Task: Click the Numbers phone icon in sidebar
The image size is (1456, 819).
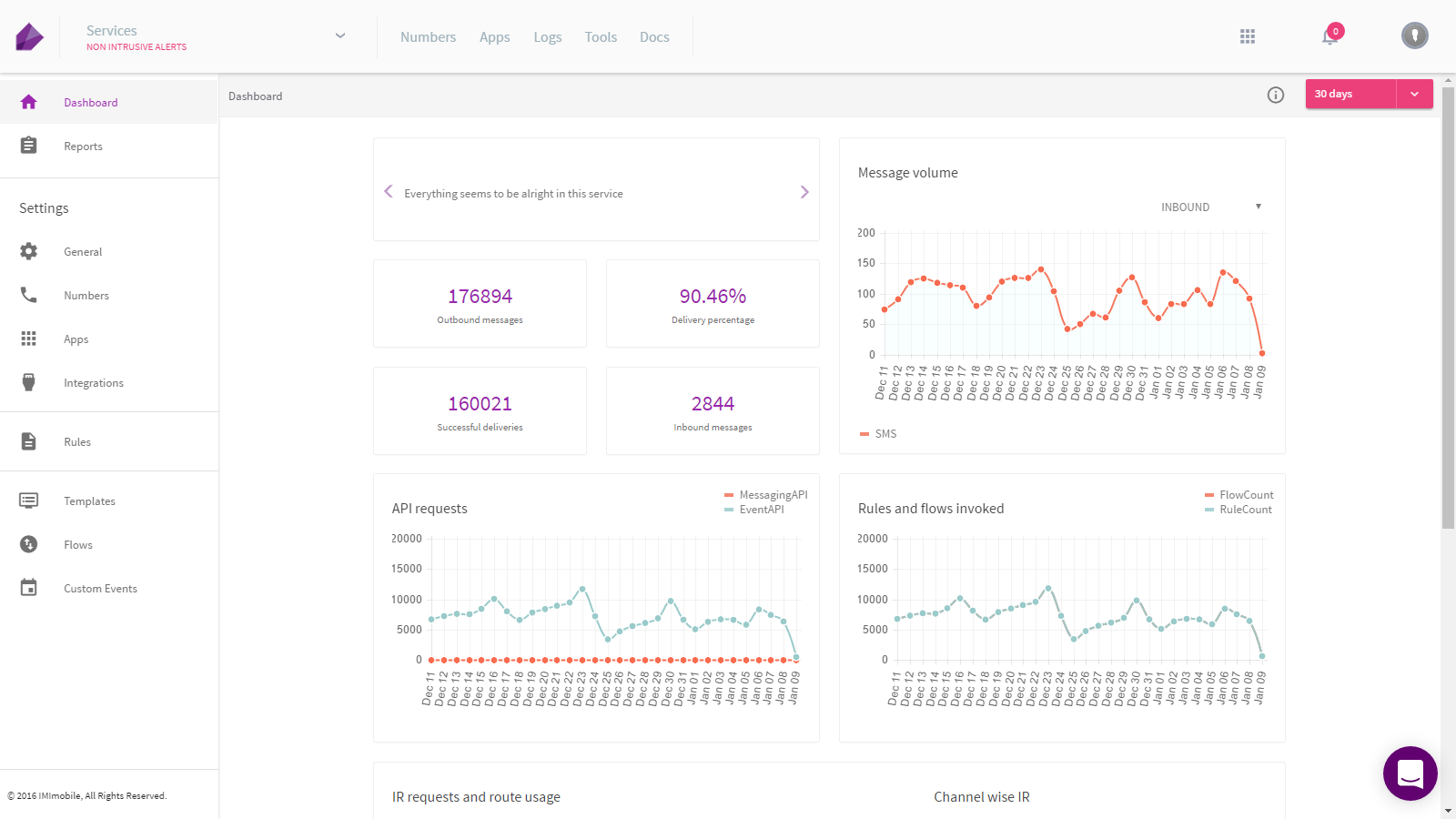Action: click(x=28, y=295)
